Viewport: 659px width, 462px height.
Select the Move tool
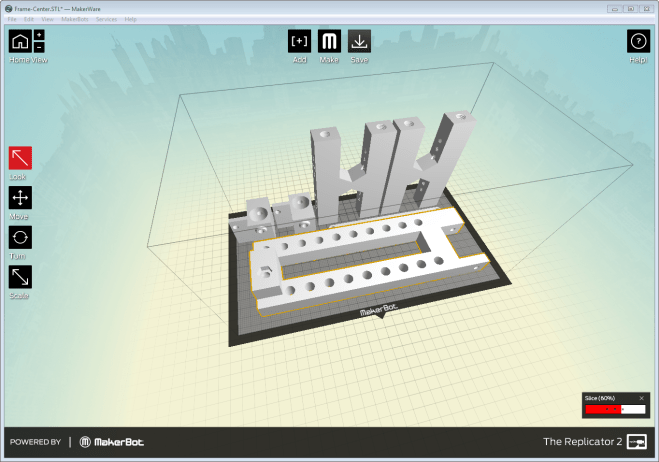(20, 197)
